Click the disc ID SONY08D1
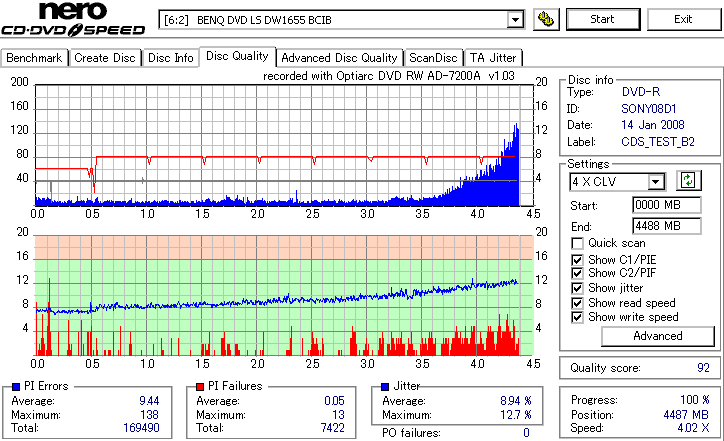This screenshot has width=724, height=441. [x=649, y=109]
